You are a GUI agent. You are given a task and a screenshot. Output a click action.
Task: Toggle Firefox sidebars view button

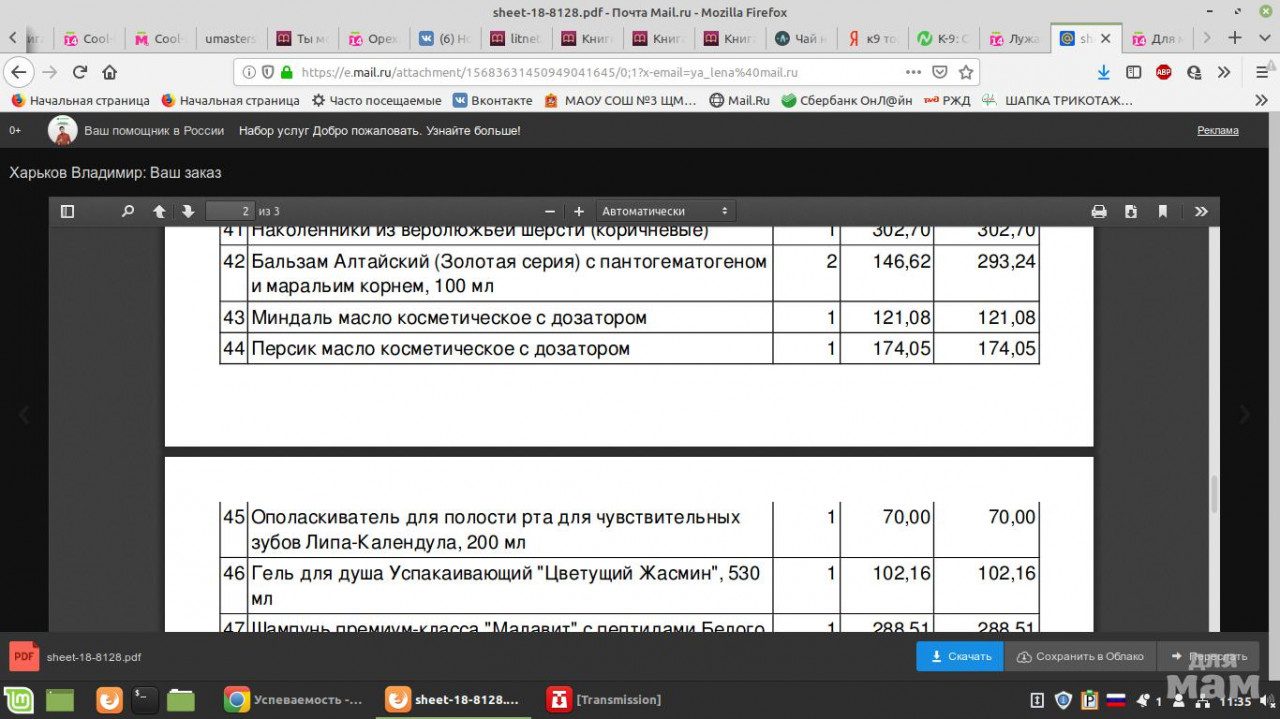1133,72
